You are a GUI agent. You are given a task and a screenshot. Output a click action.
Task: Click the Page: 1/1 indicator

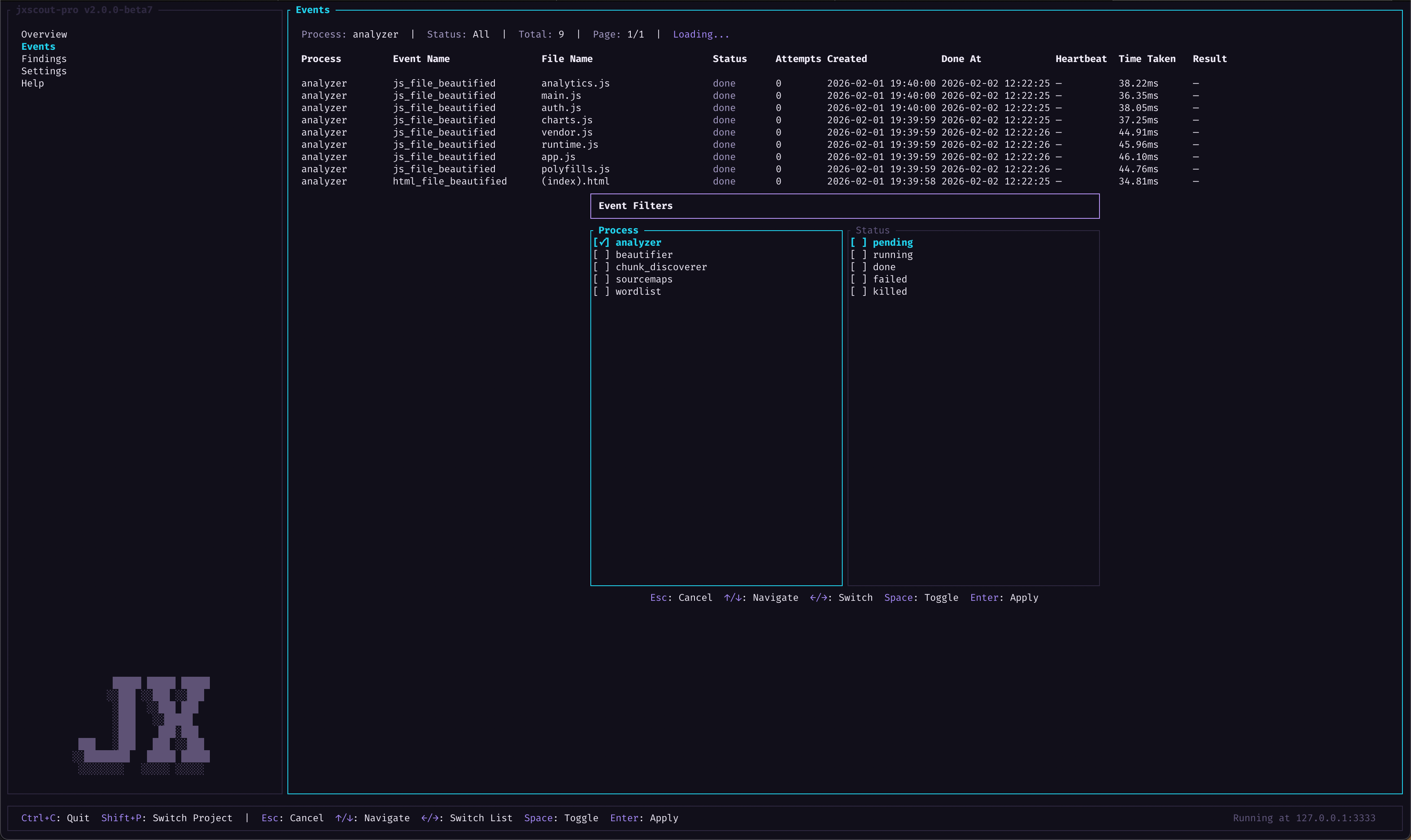coord(618,35)
